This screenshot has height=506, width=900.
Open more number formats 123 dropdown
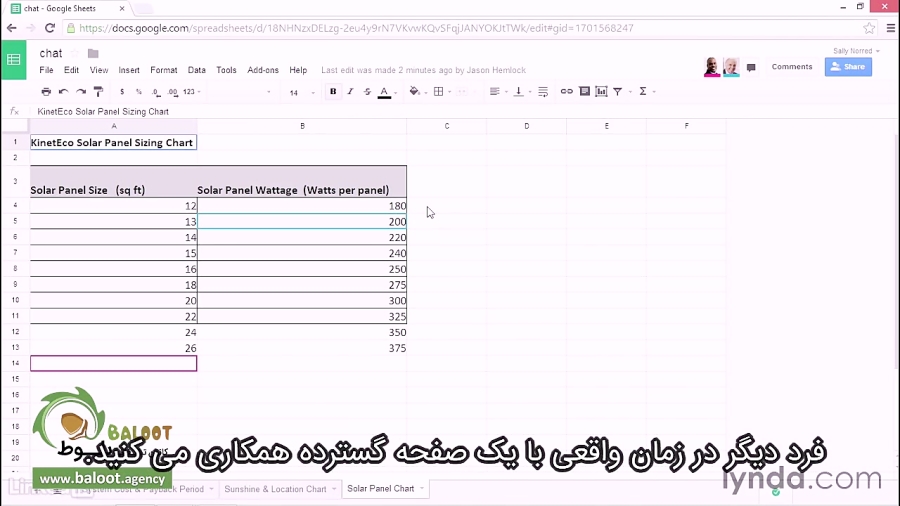(x=192, y=92)
